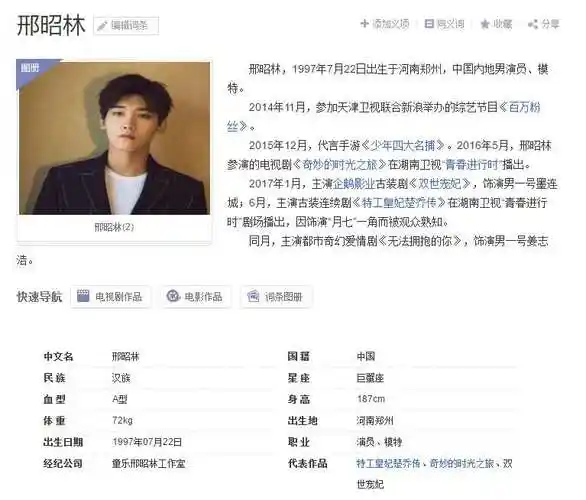Open the 邢昭林 portrait photo thumbnail

tap(115, 138)
